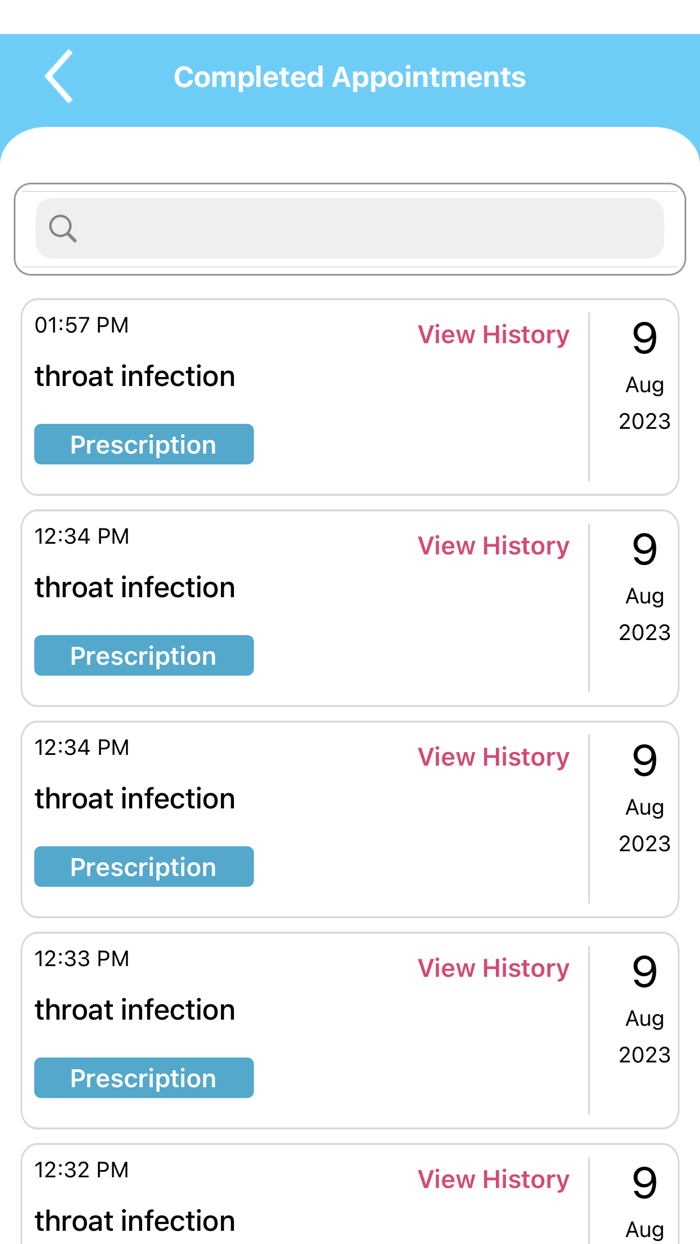
Task: Click the 12:32 PM time label
Action: (x=82, y=1169)
